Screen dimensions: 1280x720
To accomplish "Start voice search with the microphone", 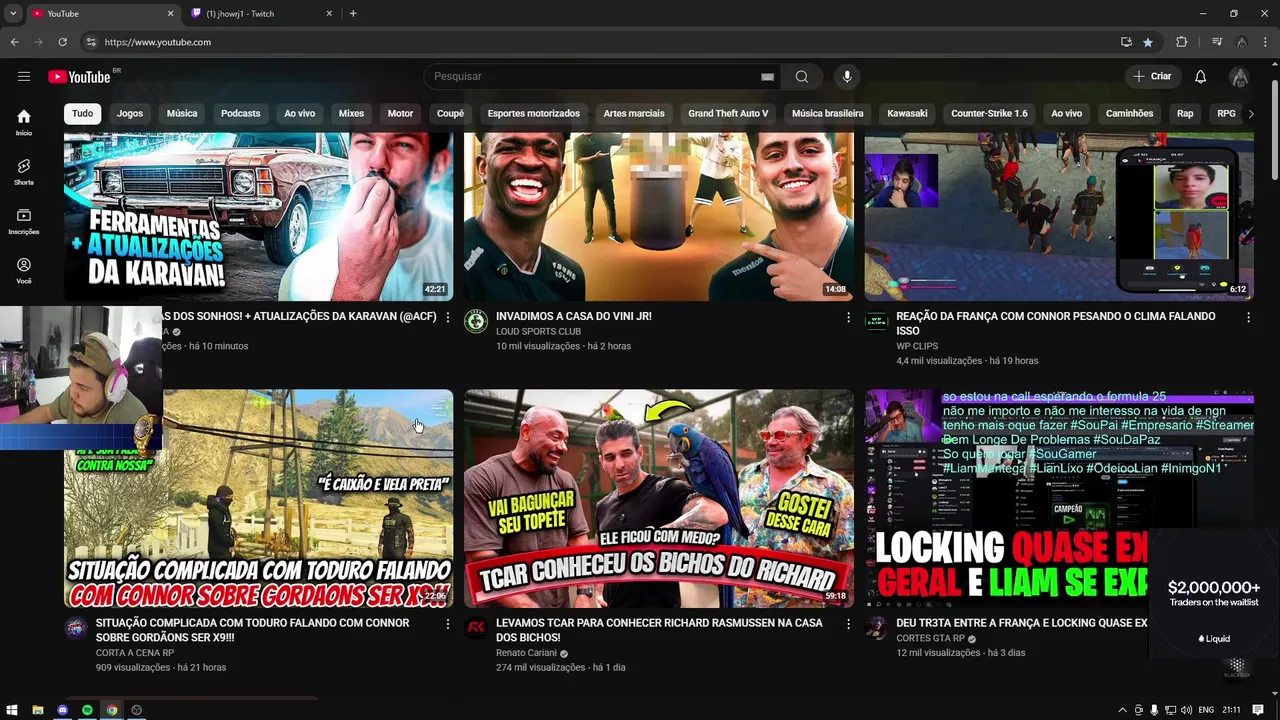I will [x=847, y=77].
